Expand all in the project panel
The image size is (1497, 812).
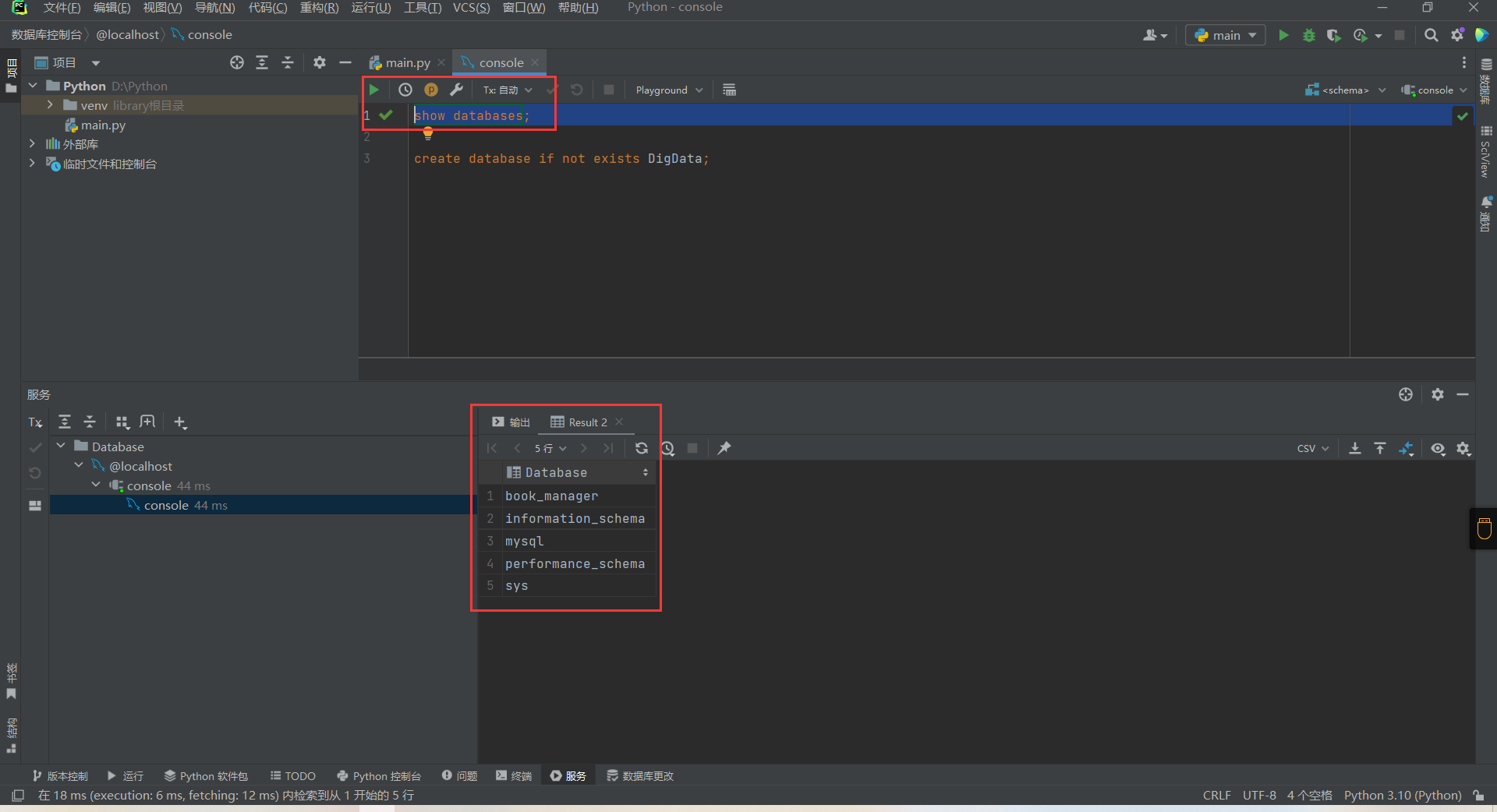click(x=262, y=62)
